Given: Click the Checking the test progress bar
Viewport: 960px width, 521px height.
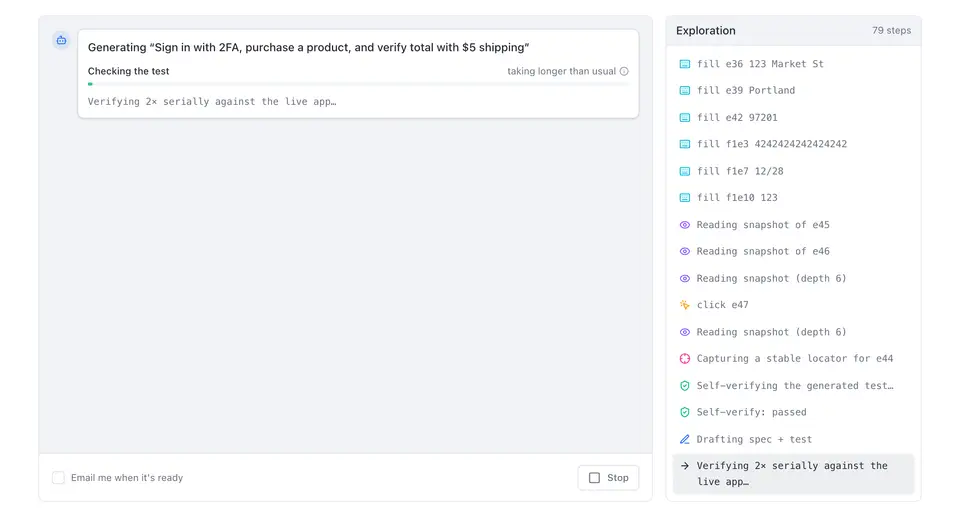Looking at the screenshot, I should point(358,84).
